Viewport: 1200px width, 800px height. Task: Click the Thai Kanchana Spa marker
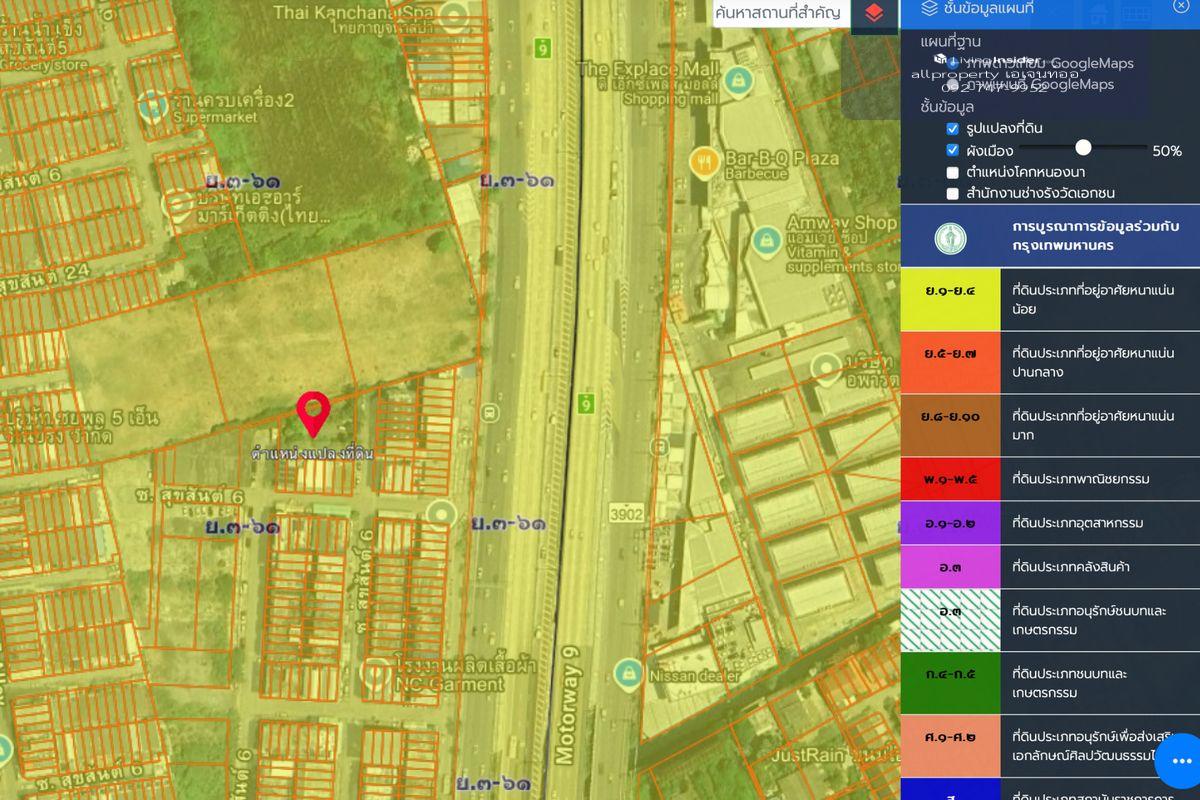pos(455,16)
